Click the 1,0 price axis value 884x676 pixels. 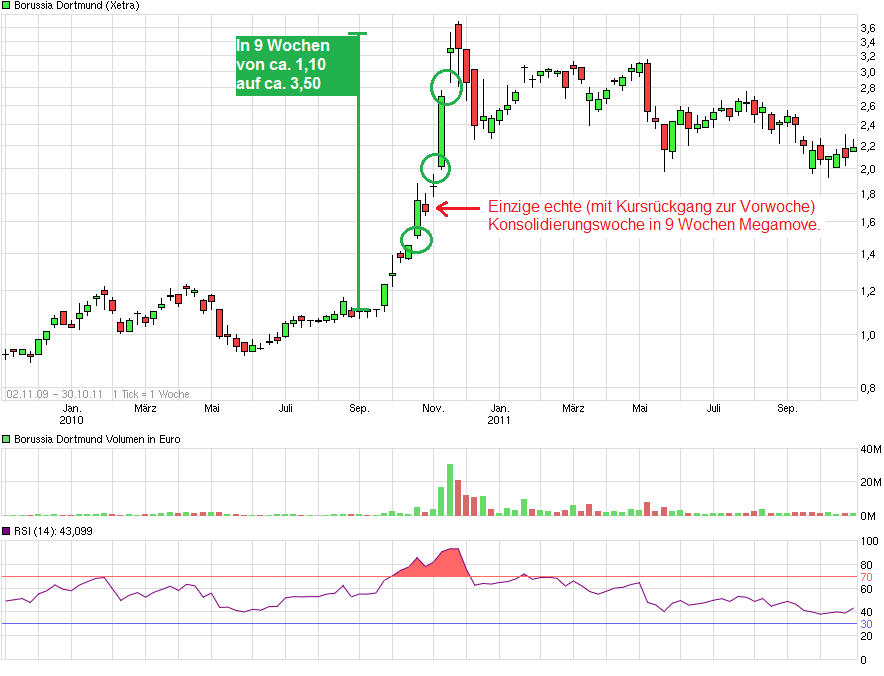click(868, 335)
